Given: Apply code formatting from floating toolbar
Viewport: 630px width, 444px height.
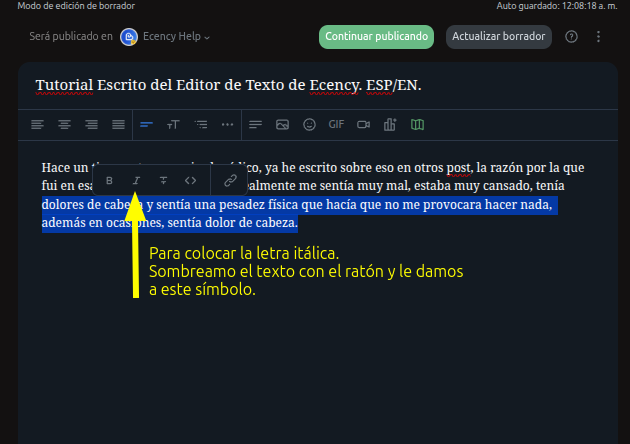Looking at the screenshot, I should [x=190, y=180].
